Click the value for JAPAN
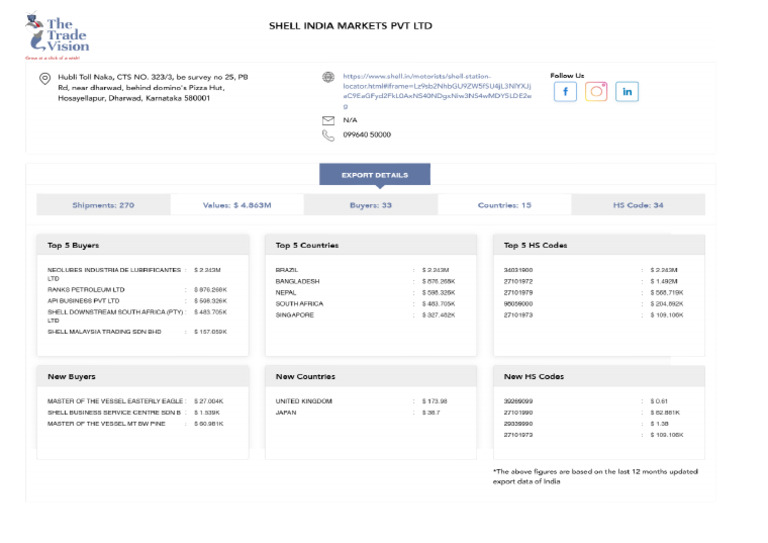 pos(432,413)
